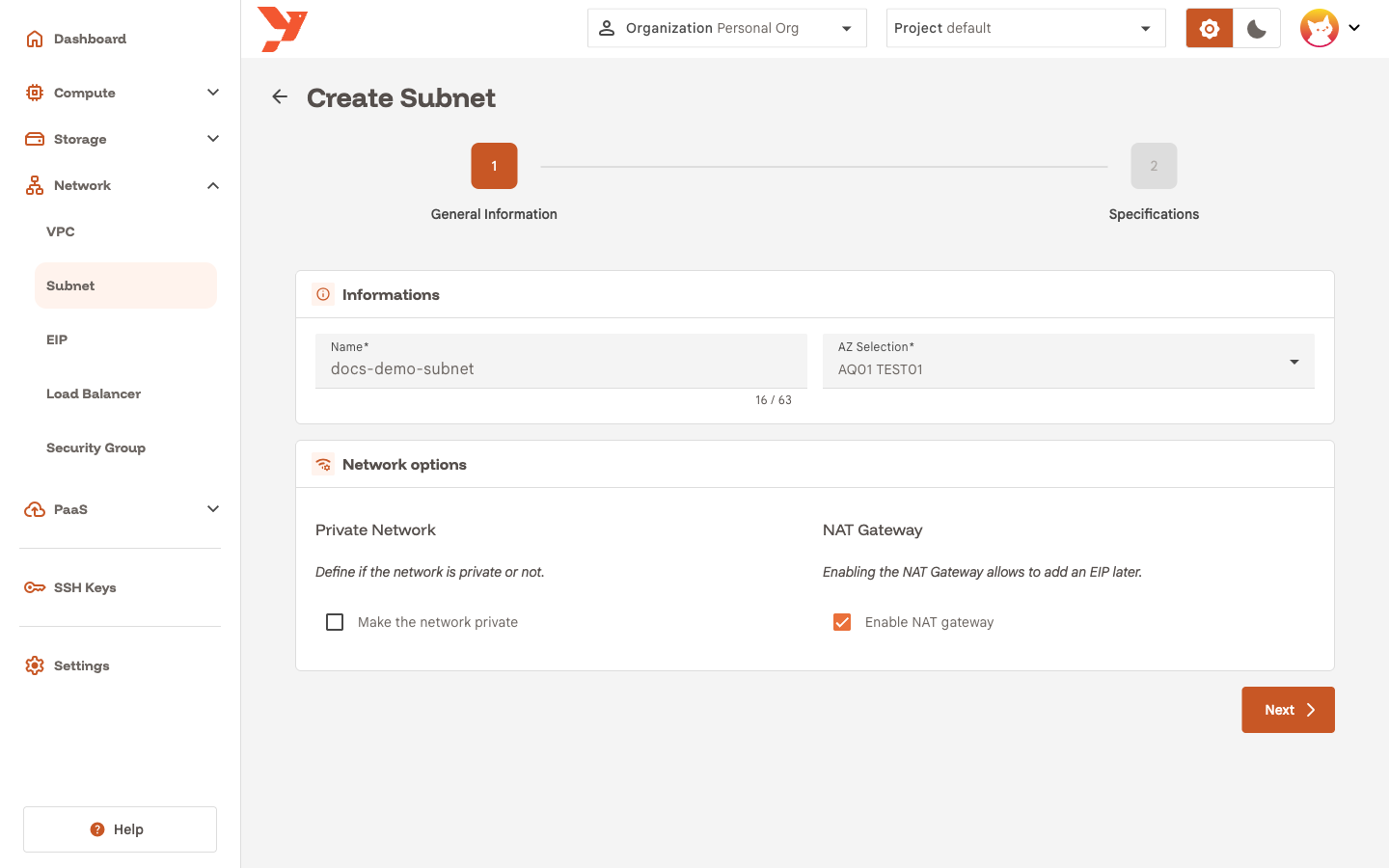
Task: Click the Create Subnet heading
Action: coord(401,97)
